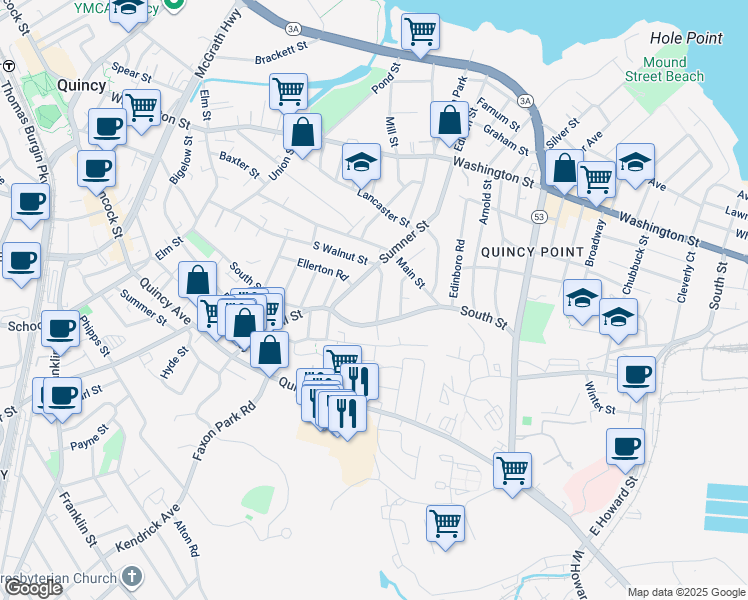Click the S Walnut St label
The height and width of the screenshot is (600, 748).
point(340,253)
